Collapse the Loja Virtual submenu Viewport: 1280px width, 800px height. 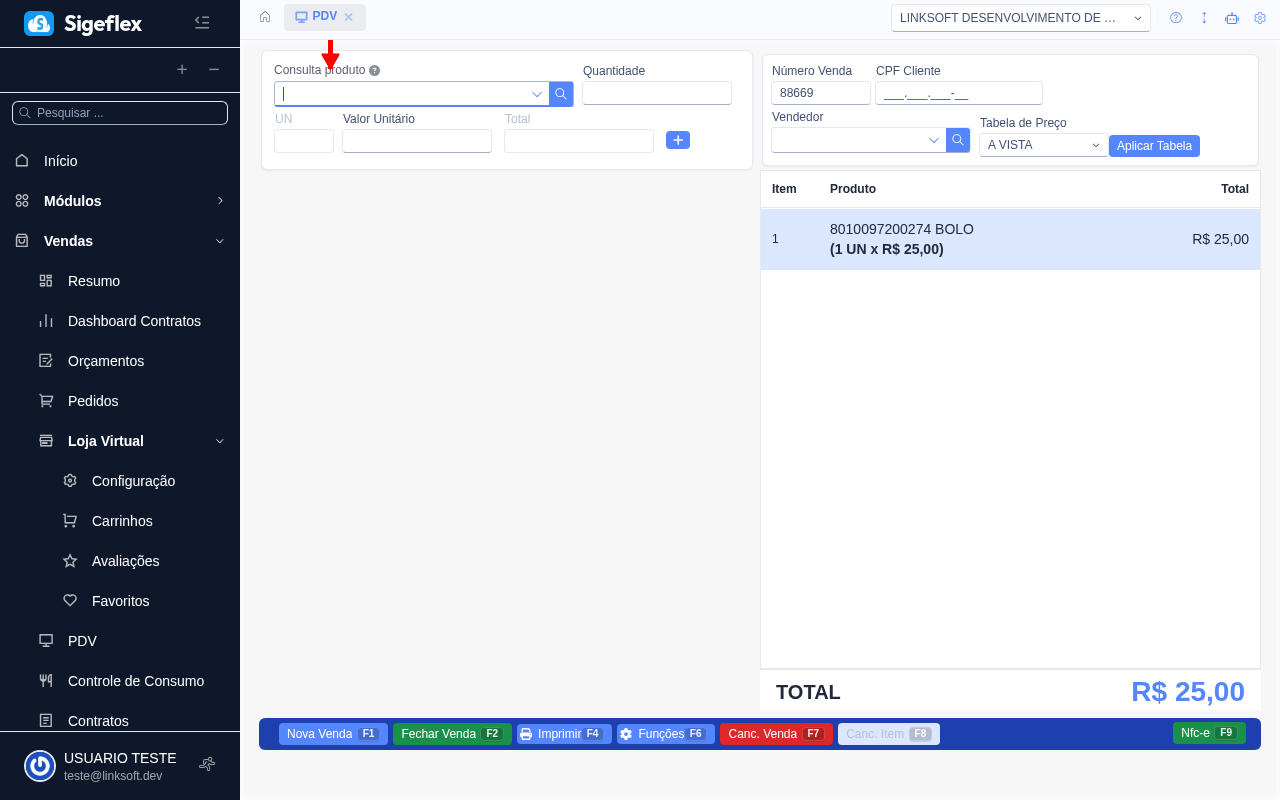(x=220, y=441)
